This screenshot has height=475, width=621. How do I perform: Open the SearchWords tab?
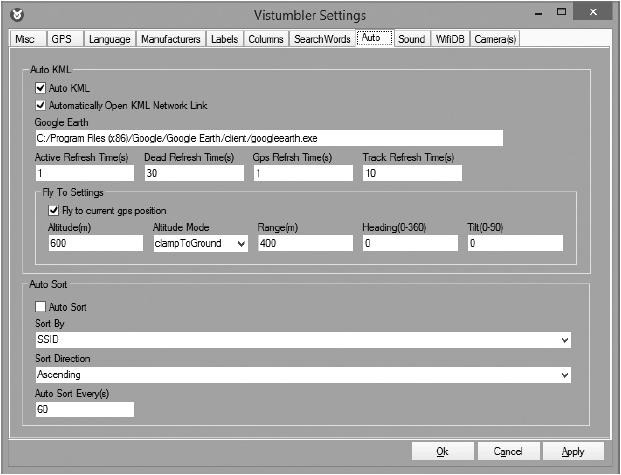(x=322, y=39)
